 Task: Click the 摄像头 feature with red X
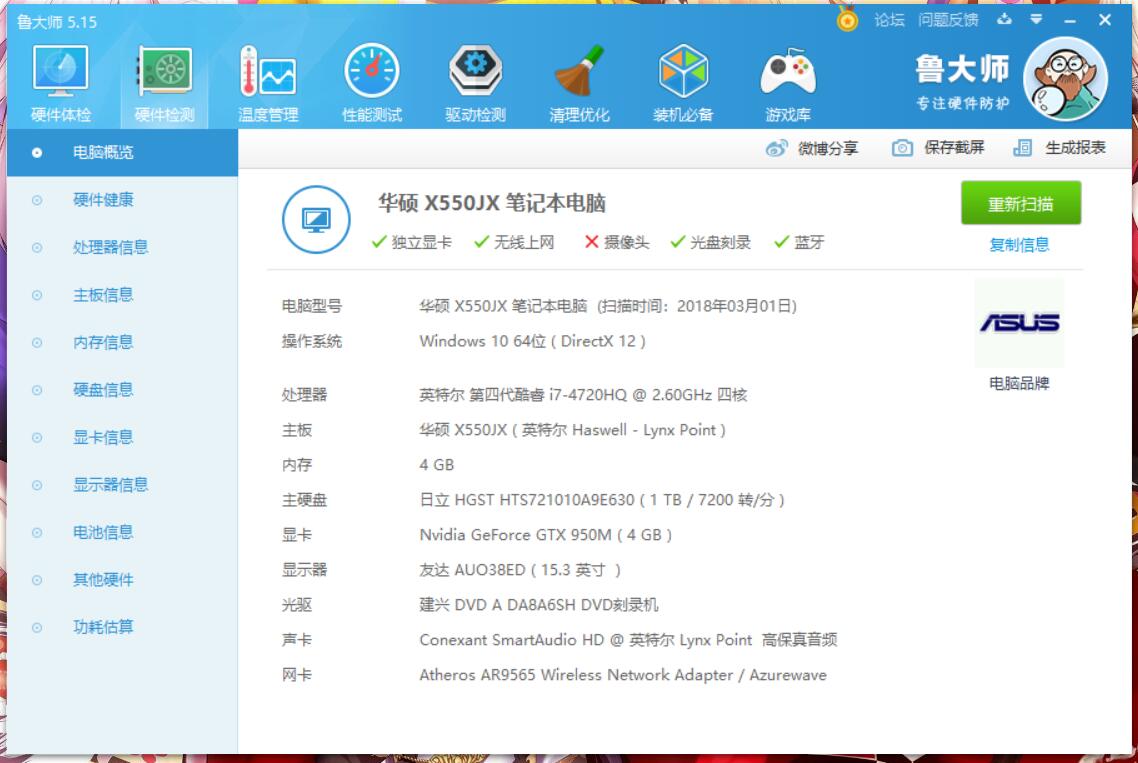(x=617, y=242)
